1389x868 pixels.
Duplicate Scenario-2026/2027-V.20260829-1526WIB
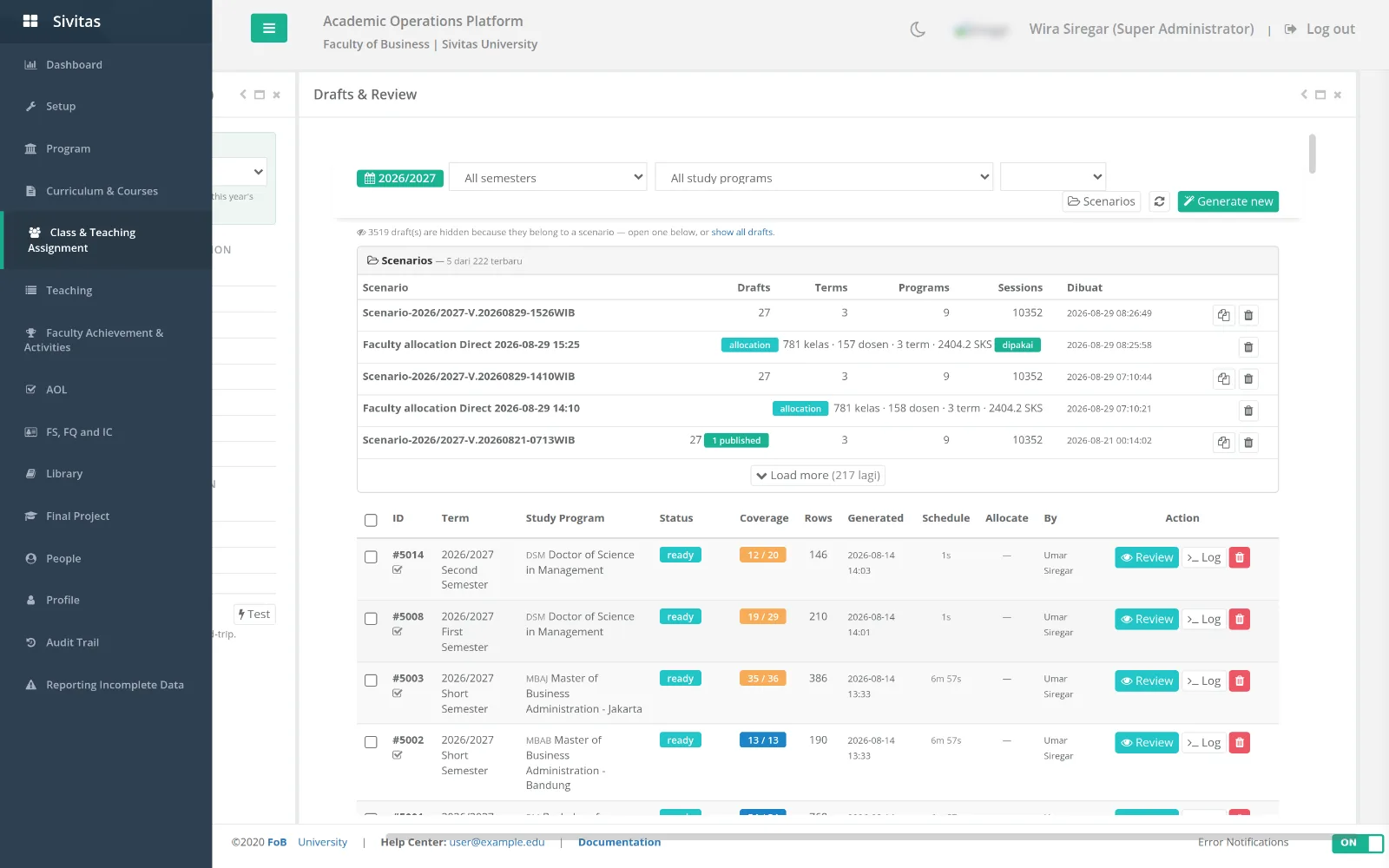tap(1223, 315)
